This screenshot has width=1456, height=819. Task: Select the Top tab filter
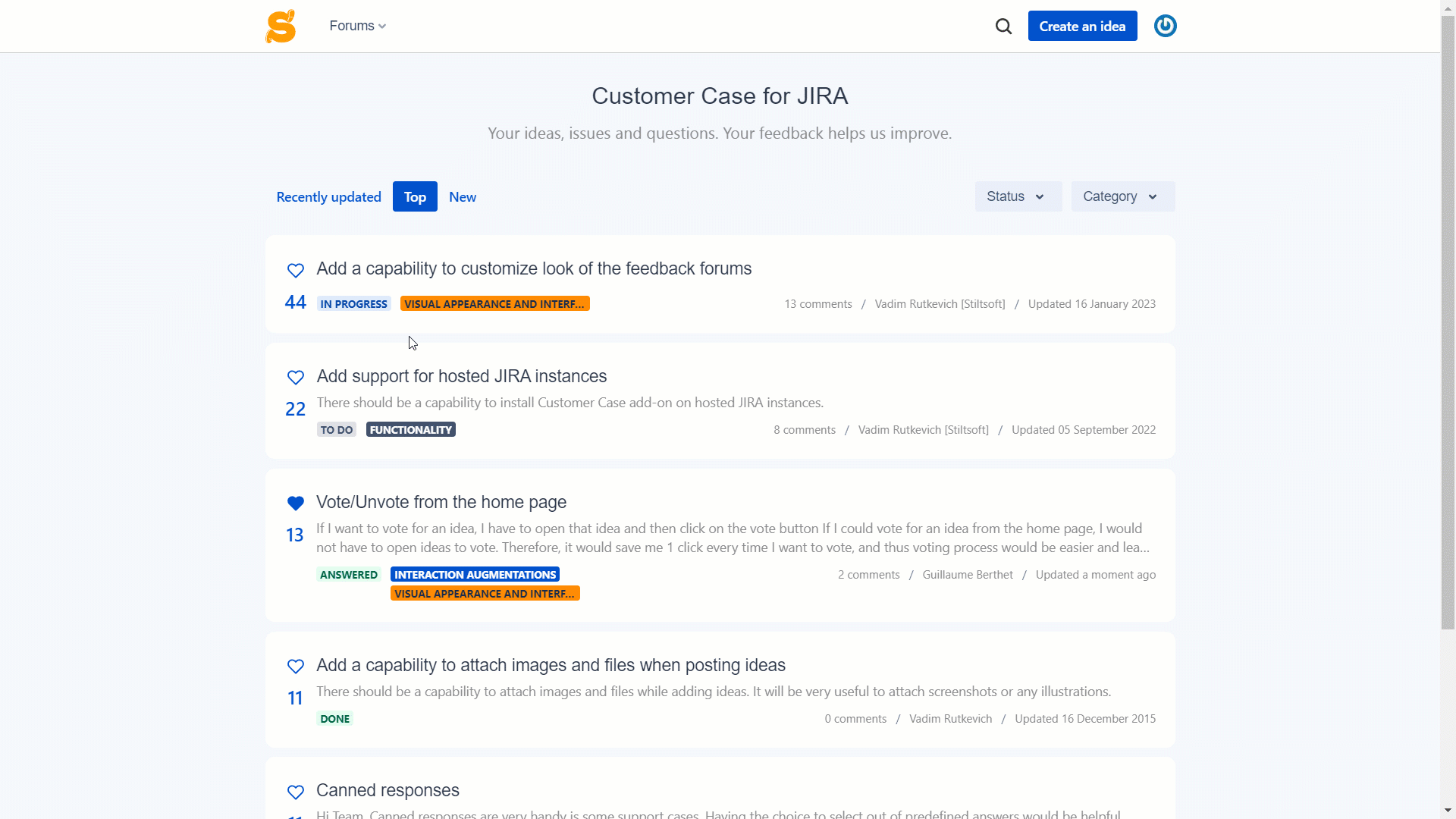414,196
